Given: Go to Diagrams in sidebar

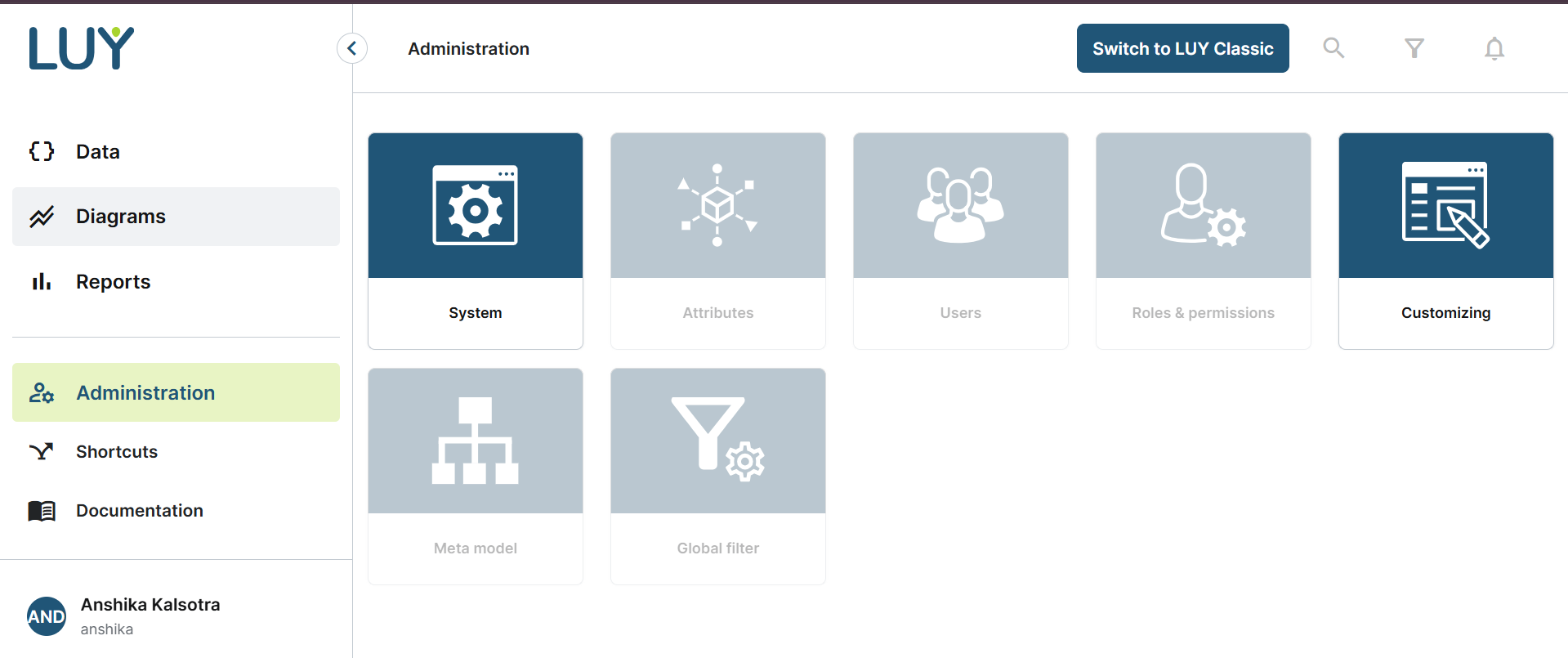Looking at the screenshot, I should (x=120, y=217).
